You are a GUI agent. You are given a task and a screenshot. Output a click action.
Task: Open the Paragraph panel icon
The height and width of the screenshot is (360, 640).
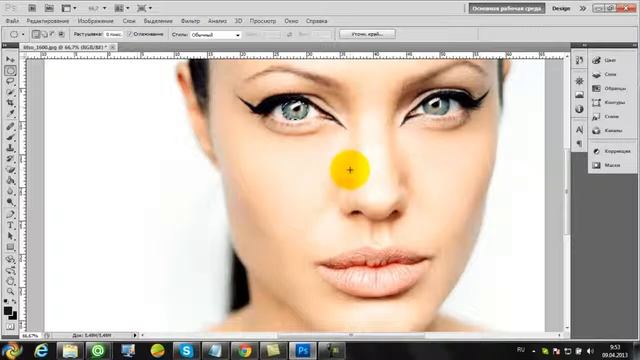579,144
